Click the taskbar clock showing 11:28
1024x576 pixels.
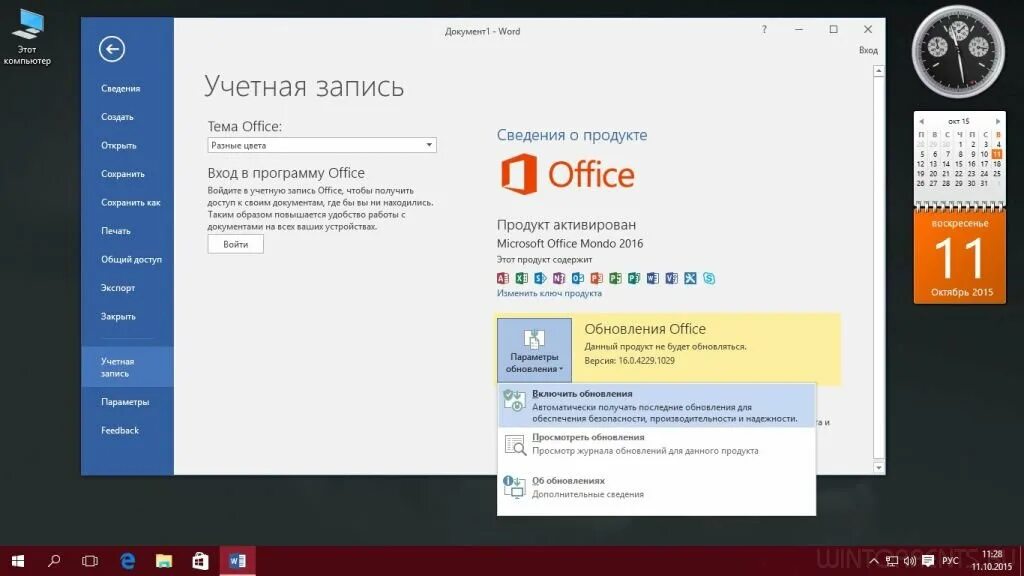(x=991, y=560)
